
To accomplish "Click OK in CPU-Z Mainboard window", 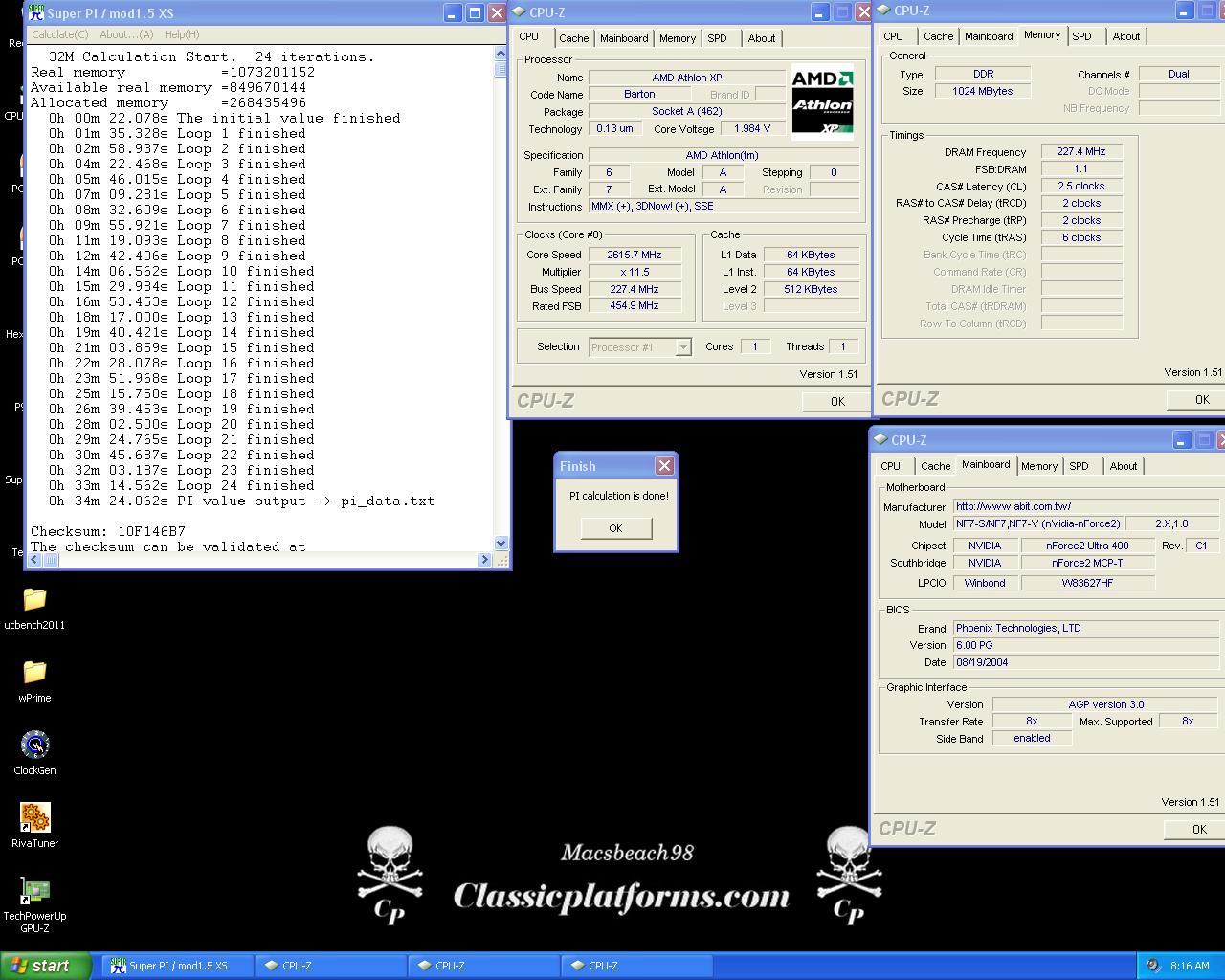I will tap(1199, 829).
